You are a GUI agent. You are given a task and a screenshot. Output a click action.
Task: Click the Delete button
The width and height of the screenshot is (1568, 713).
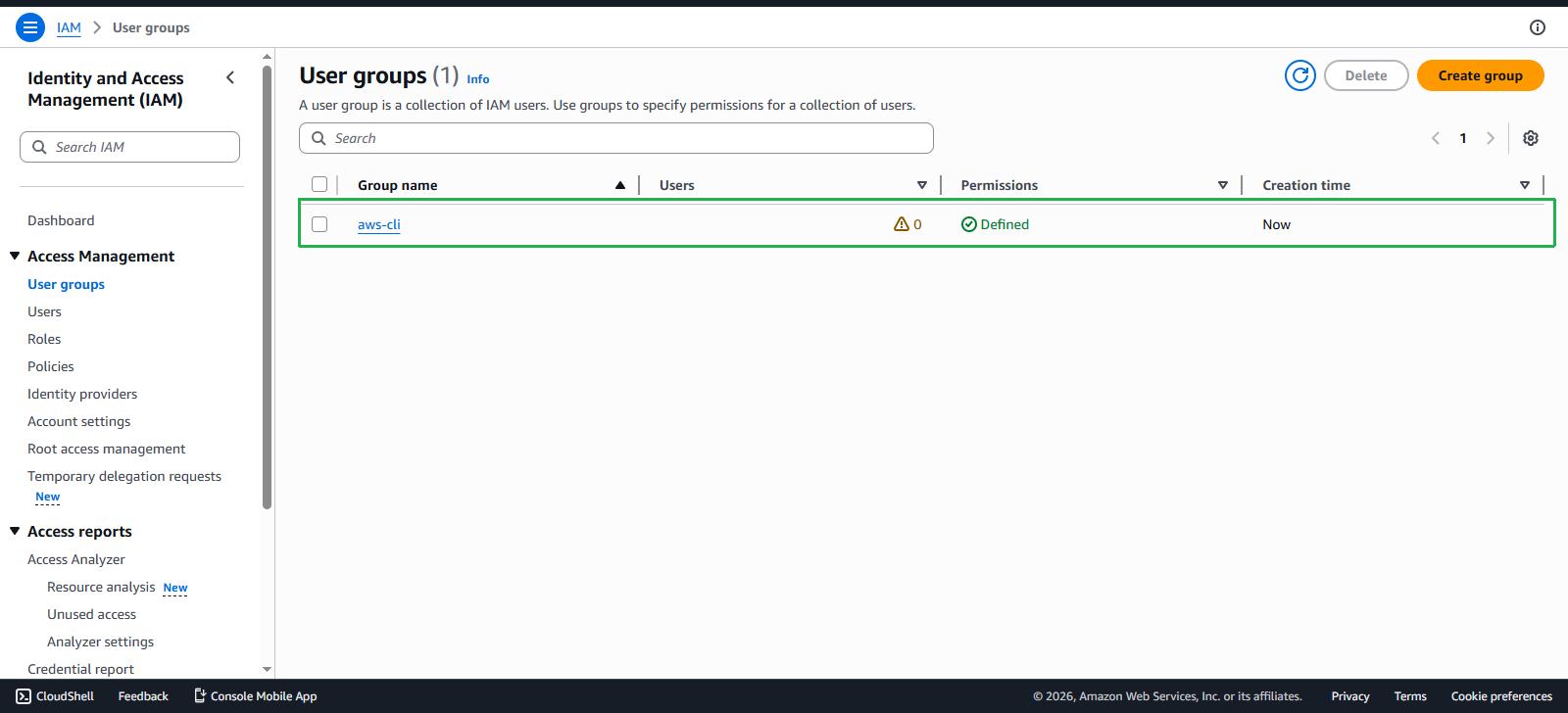(x=1366, y=75)
